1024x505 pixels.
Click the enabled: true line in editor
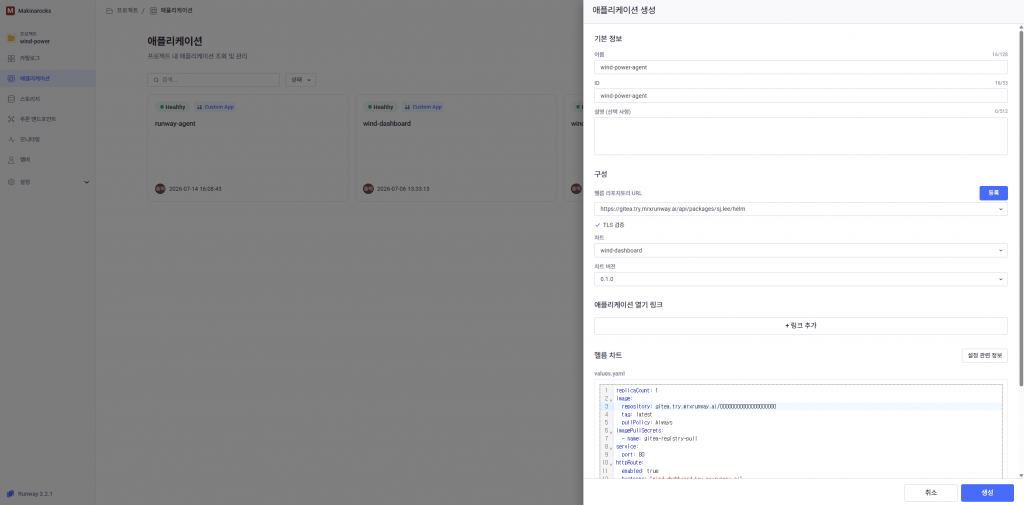(640, 471)
